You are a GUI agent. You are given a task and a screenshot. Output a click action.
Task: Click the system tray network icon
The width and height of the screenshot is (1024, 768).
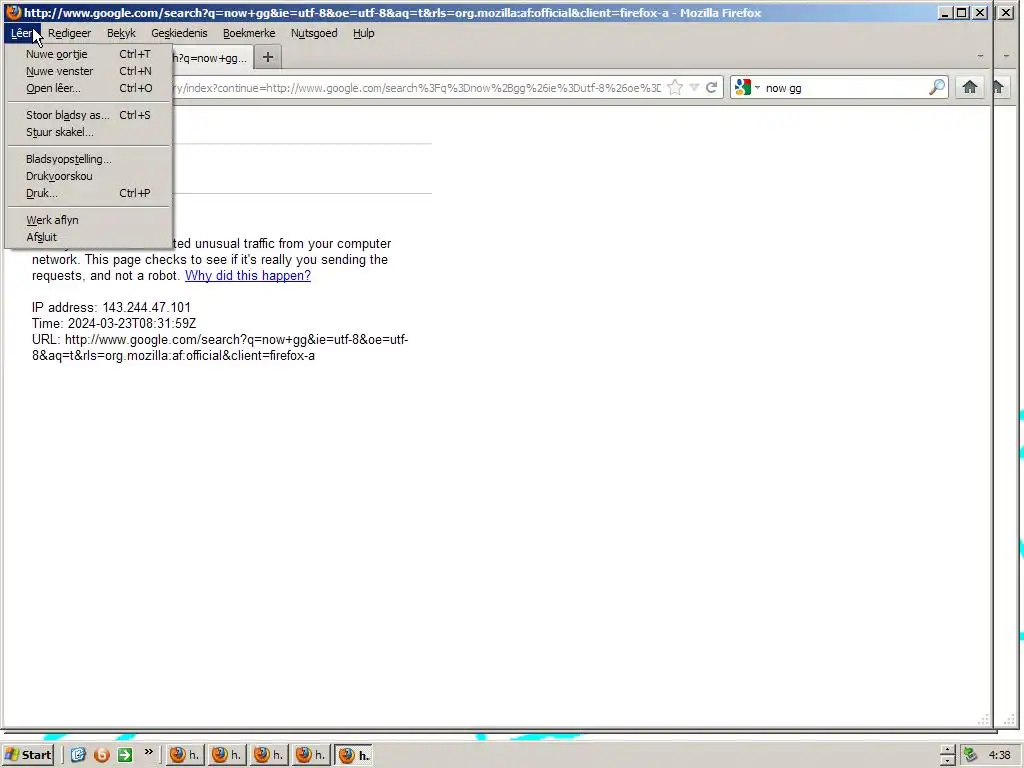(970, 755)
